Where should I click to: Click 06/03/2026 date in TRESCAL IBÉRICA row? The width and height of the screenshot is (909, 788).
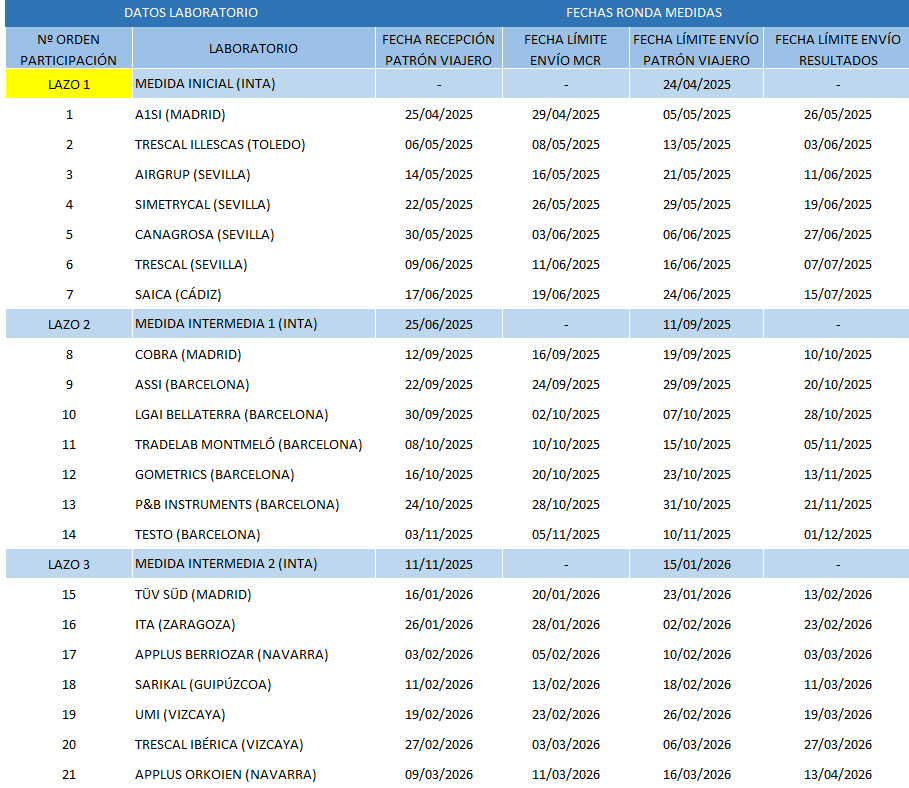(x=697, y=745)
